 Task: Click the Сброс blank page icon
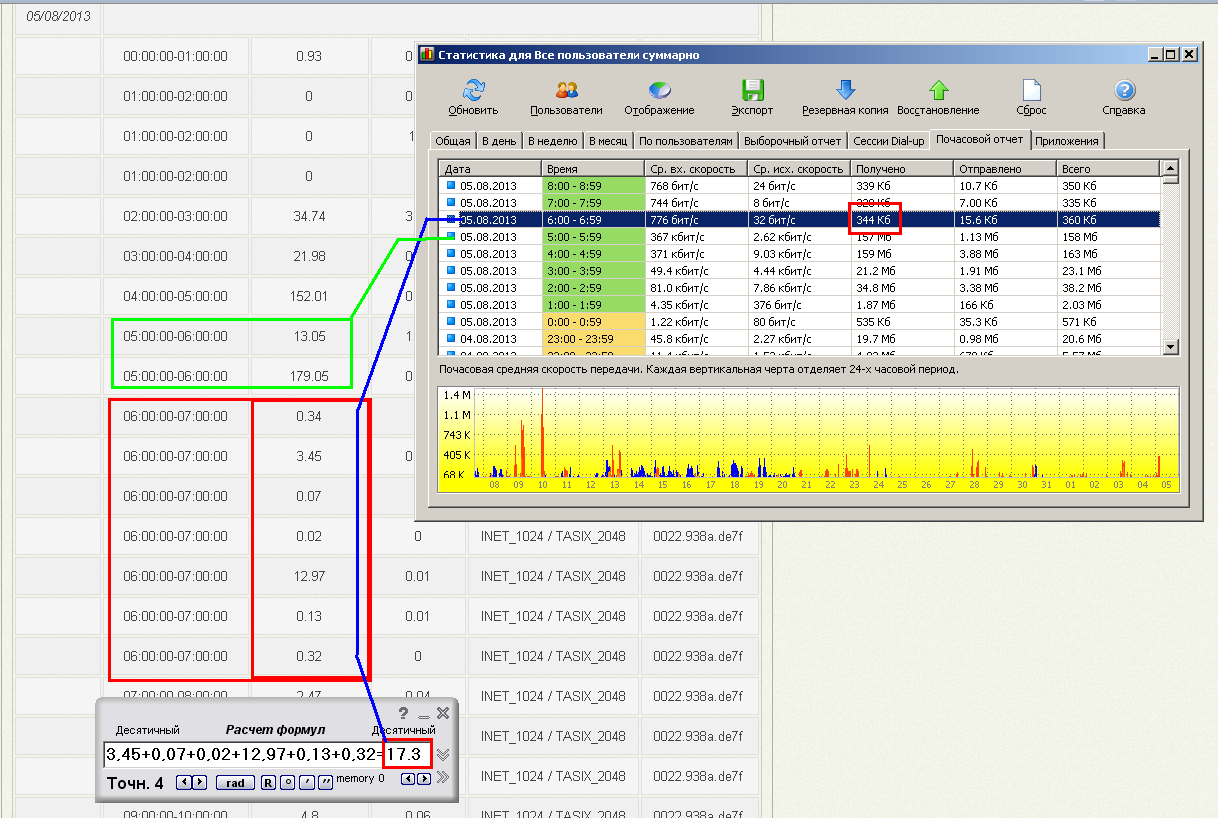[x=1031, y=91]
